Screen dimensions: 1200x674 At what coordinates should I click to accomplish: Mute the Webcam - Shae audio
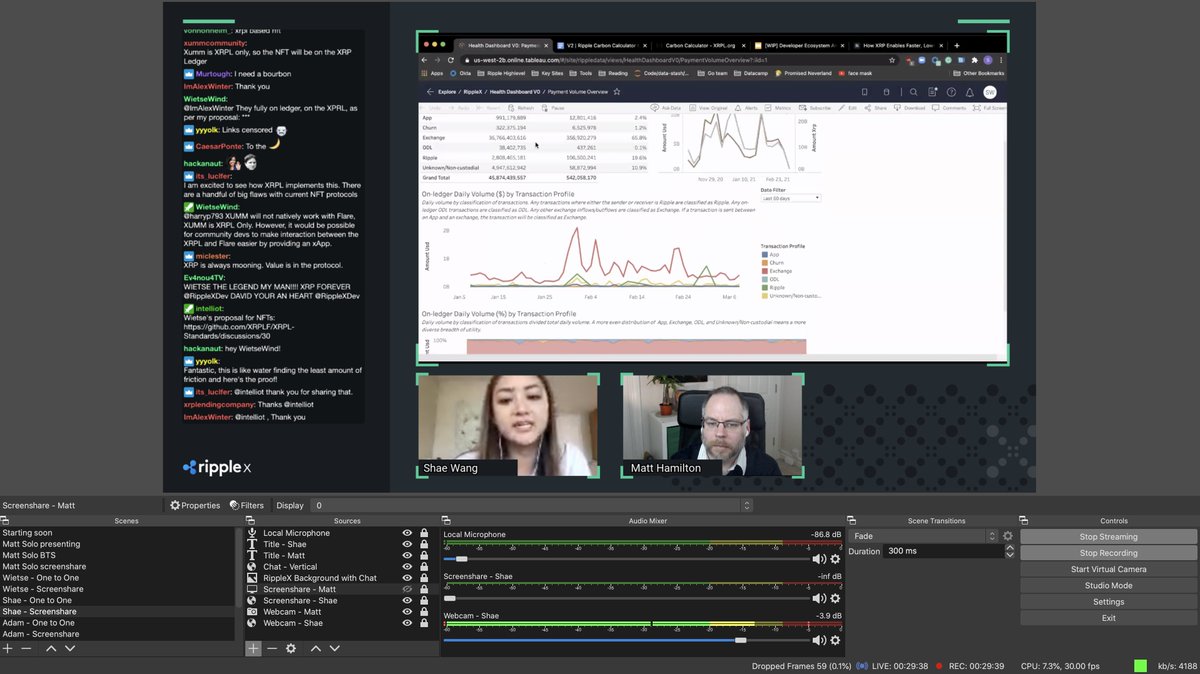coord(819,640)
